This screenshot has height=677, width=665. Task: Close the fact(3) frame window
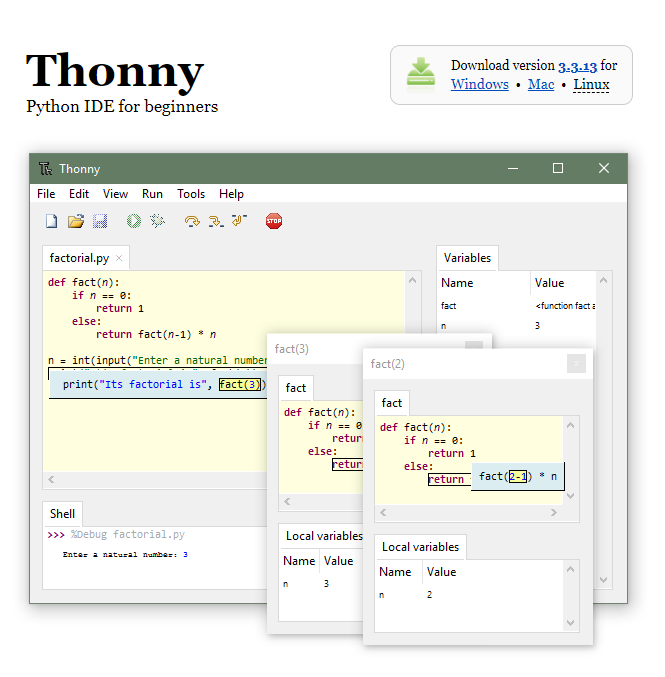[474, 345]
